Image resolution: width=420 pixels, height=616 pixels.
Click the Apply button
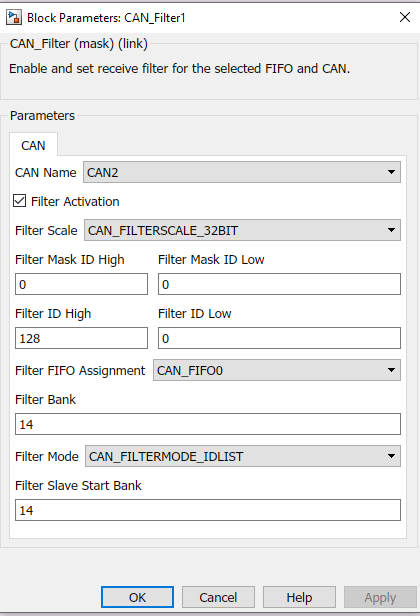click(380, 597)
